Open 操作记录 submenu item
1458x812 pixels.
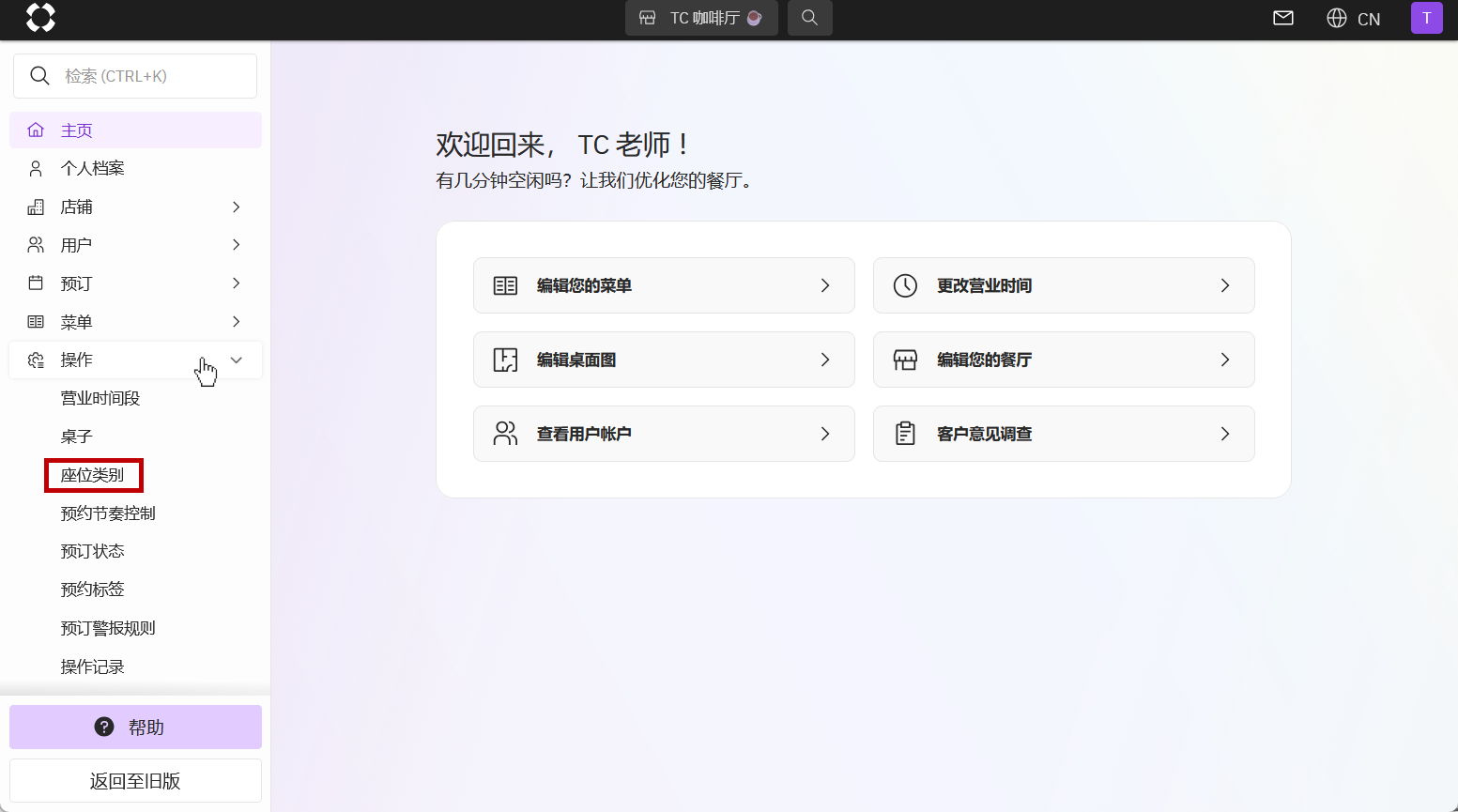click(x=93, y=666)
